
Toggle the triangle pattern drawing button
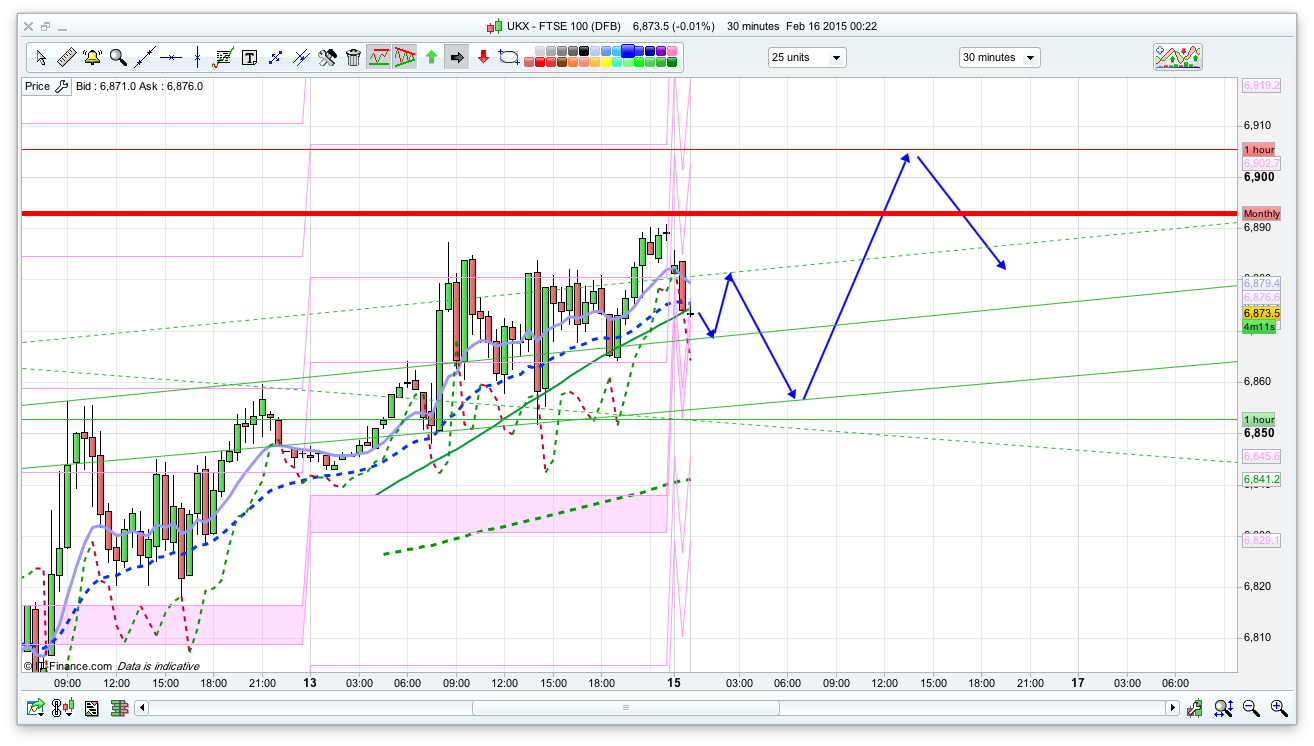pyautogui.click(x=405, y=57)
